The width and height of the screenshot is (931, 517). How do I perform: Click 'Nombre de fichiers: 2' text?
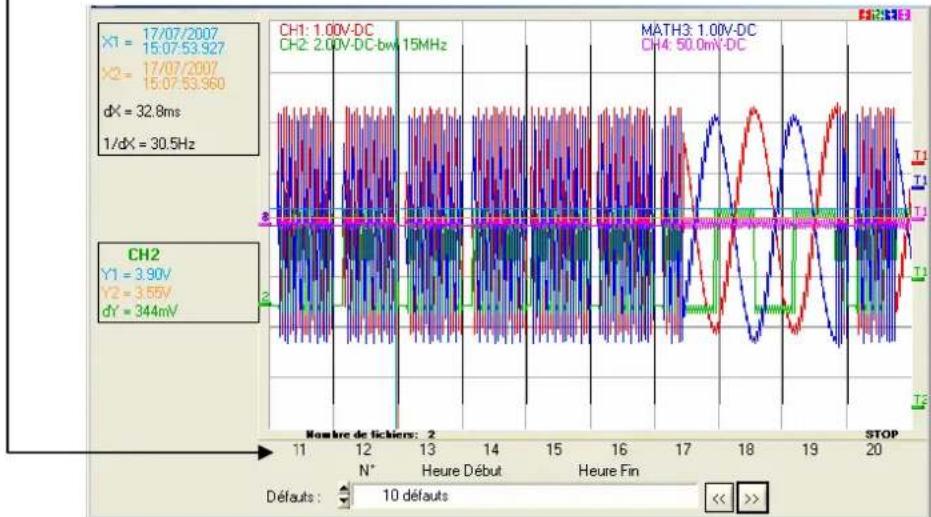click(370, 435)
